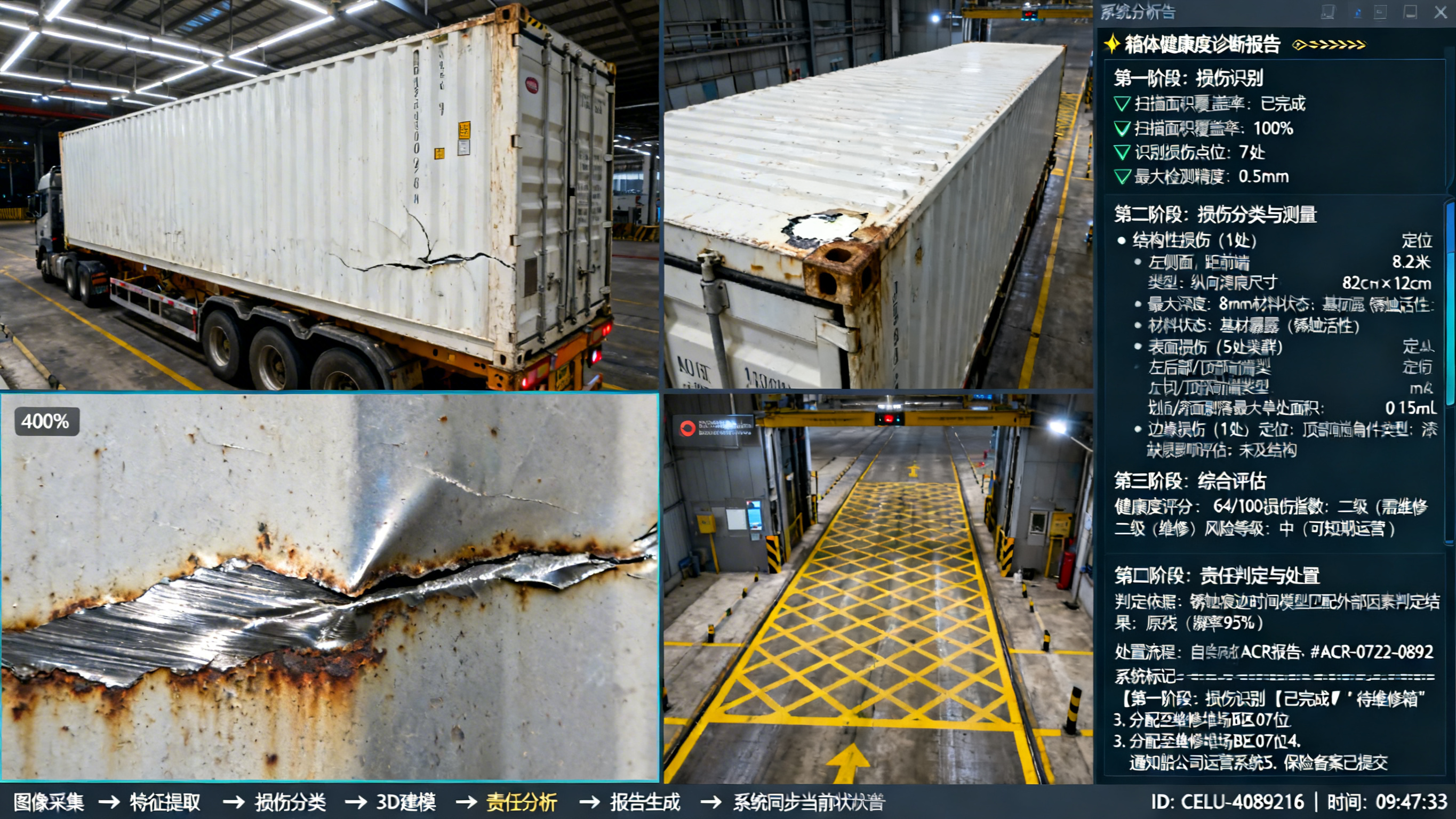The image size is (1456, 819).
Task: Click the dock panel icon before close button
Action: click(1410, 12)
